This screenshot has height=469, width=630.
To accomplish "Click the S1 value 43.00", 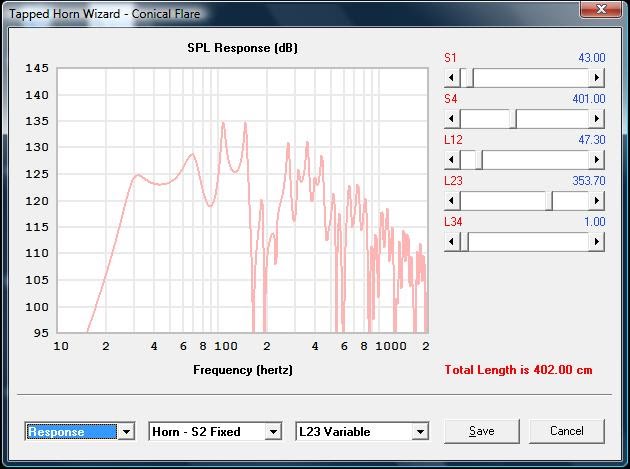I will pyautogui.click(x=591, y=58).
